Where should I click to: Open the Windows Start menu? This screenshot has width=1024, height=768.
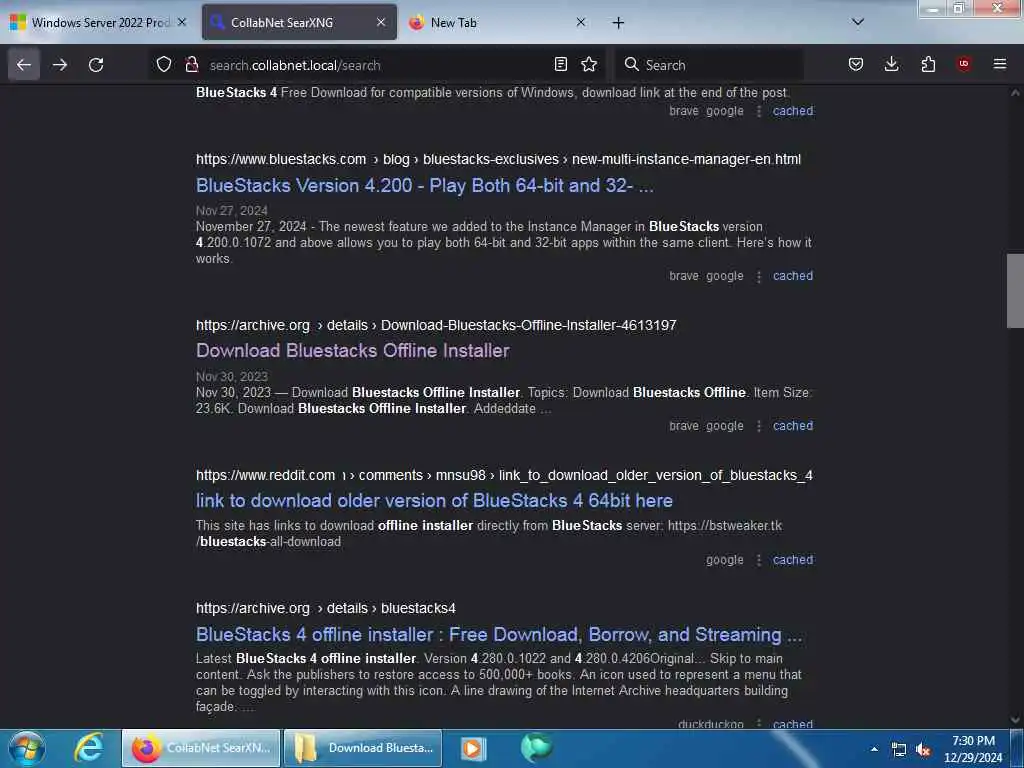27,748
